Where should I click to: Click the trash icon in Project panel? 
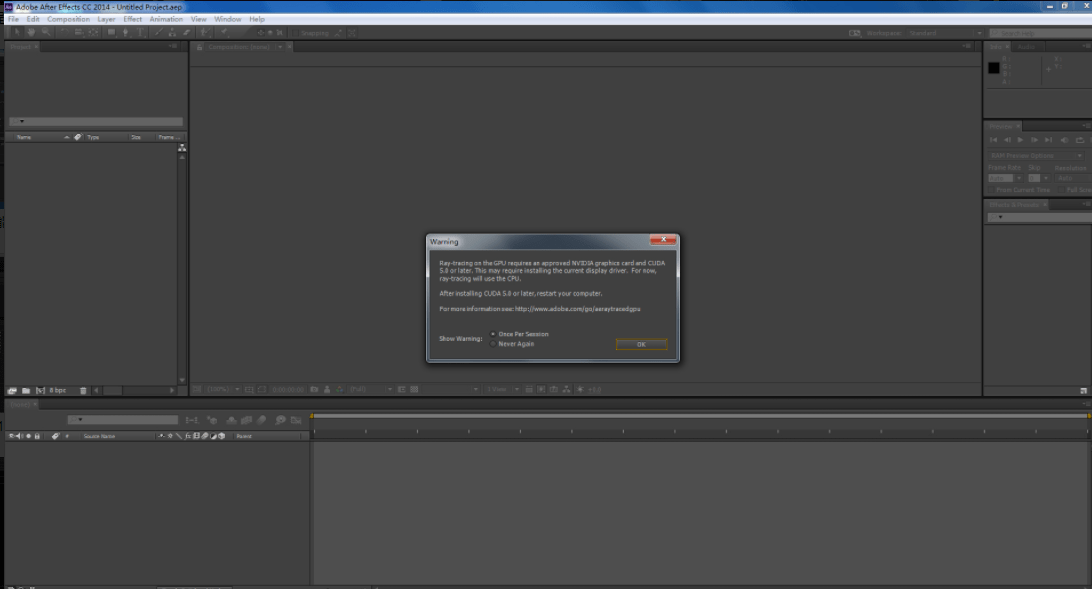click(x=83, y=391)
